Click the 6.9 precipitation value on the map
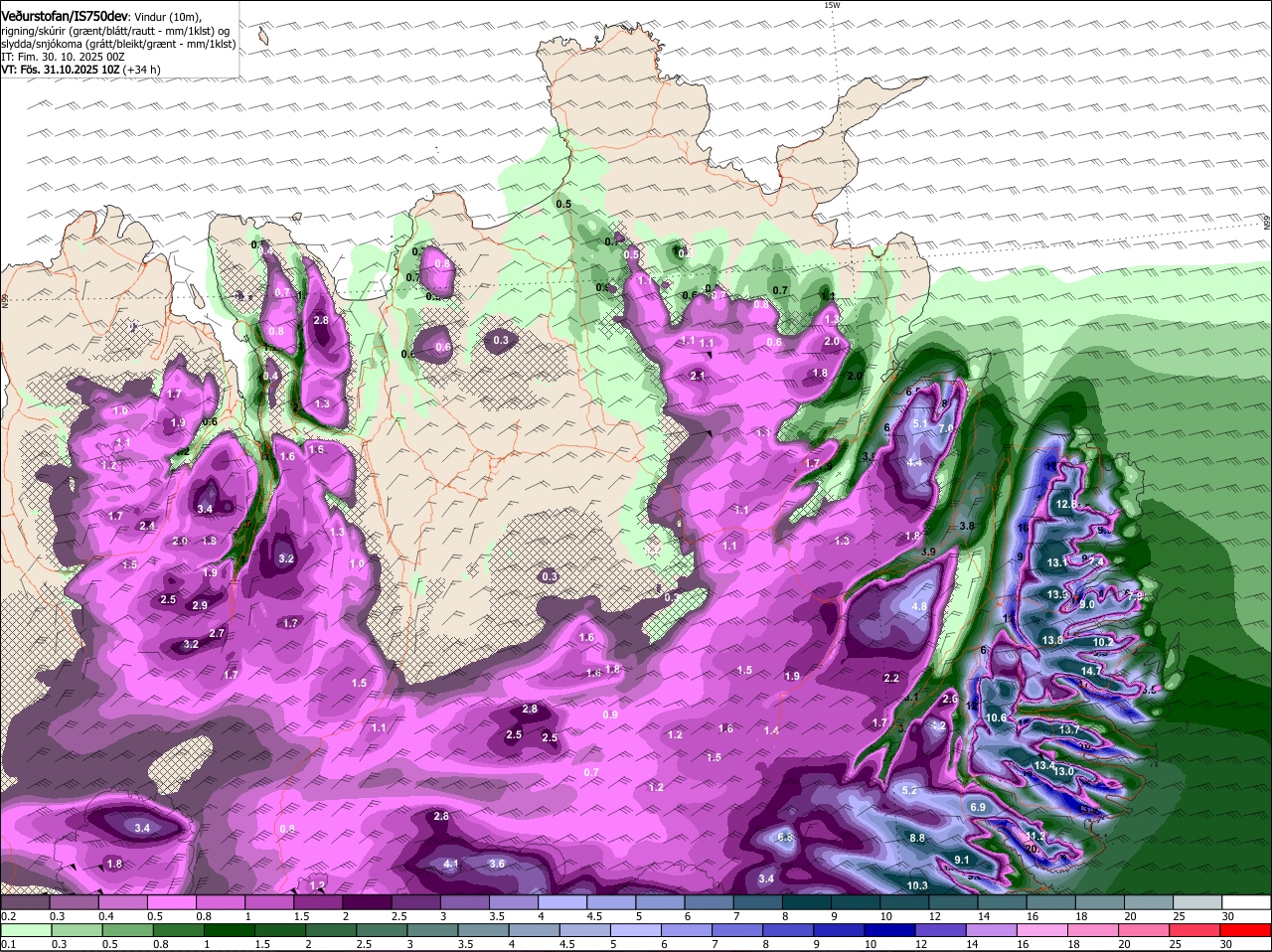The height and width of the screenshot is (952, 1272). point(978,808)
